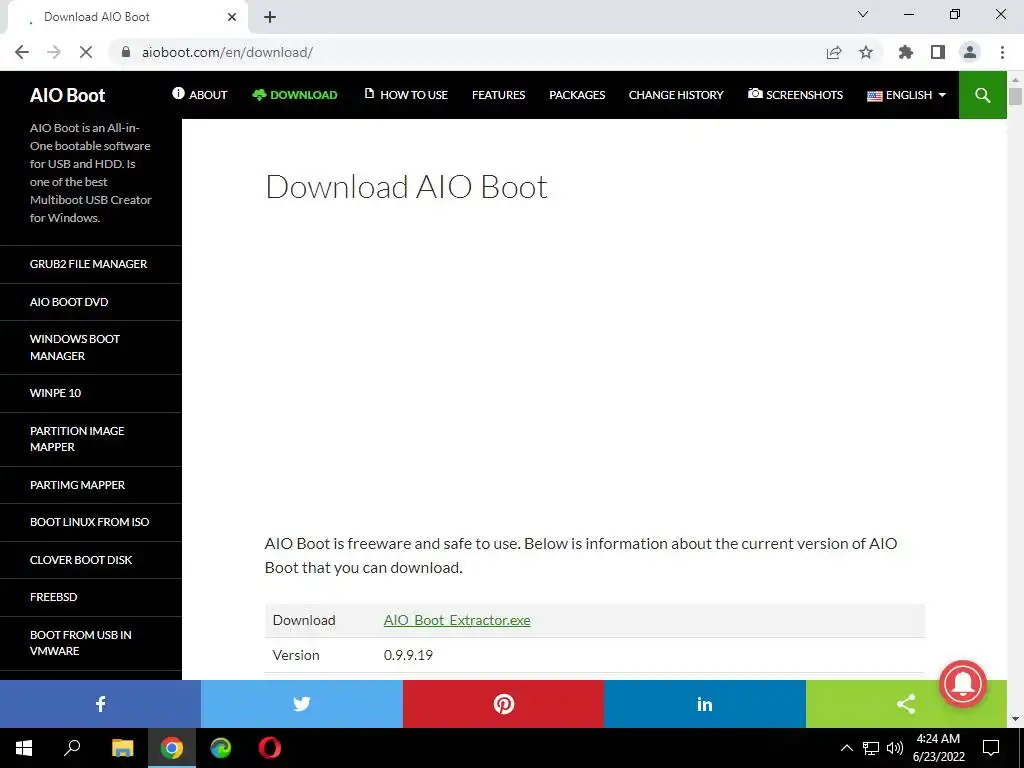Open PARTITION IMAGE MAPPER sidebar link
This screenshot has height=768, width=1024.
click(x=76, y=439)
